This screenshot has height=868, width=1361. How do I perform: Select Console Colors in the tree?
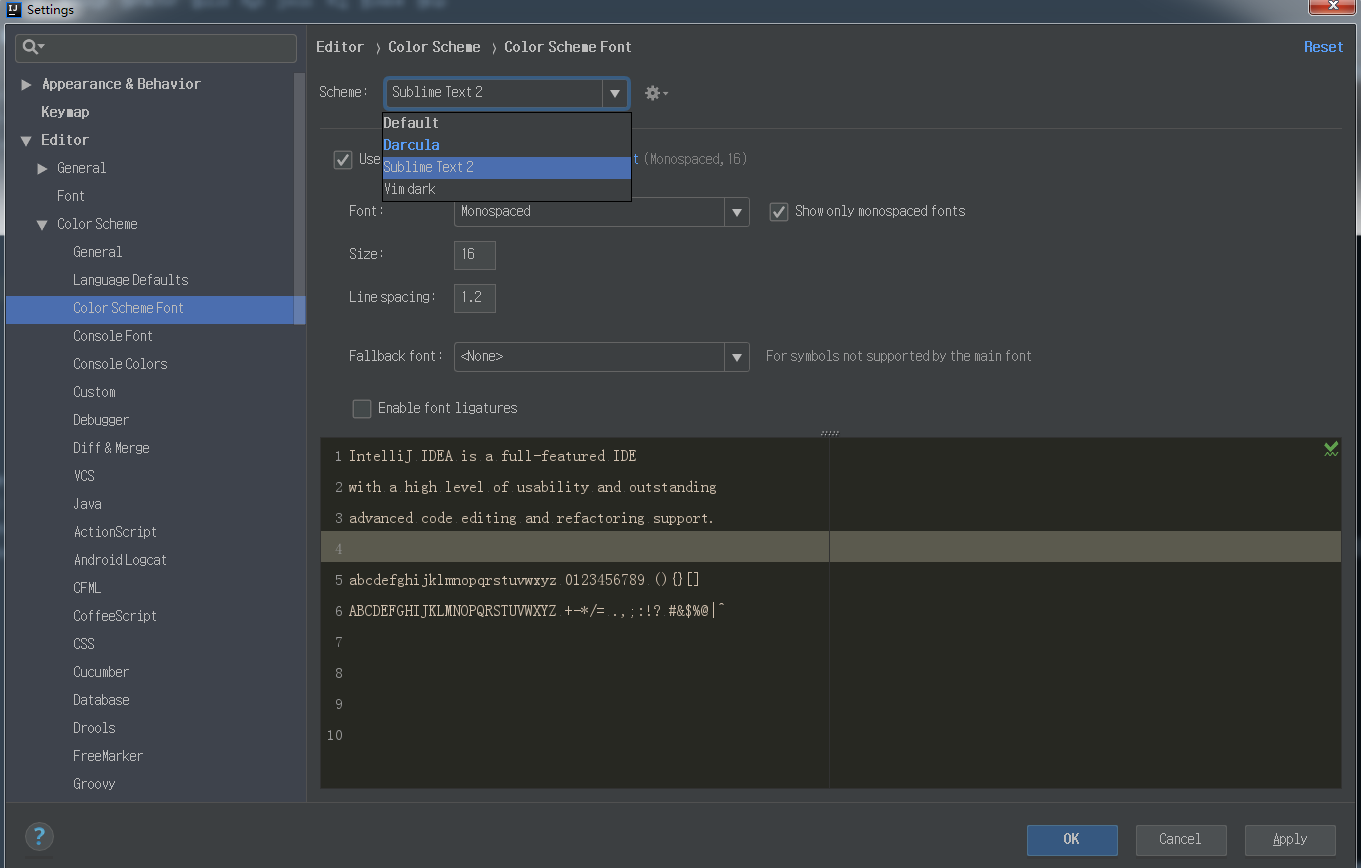[120, 364]
